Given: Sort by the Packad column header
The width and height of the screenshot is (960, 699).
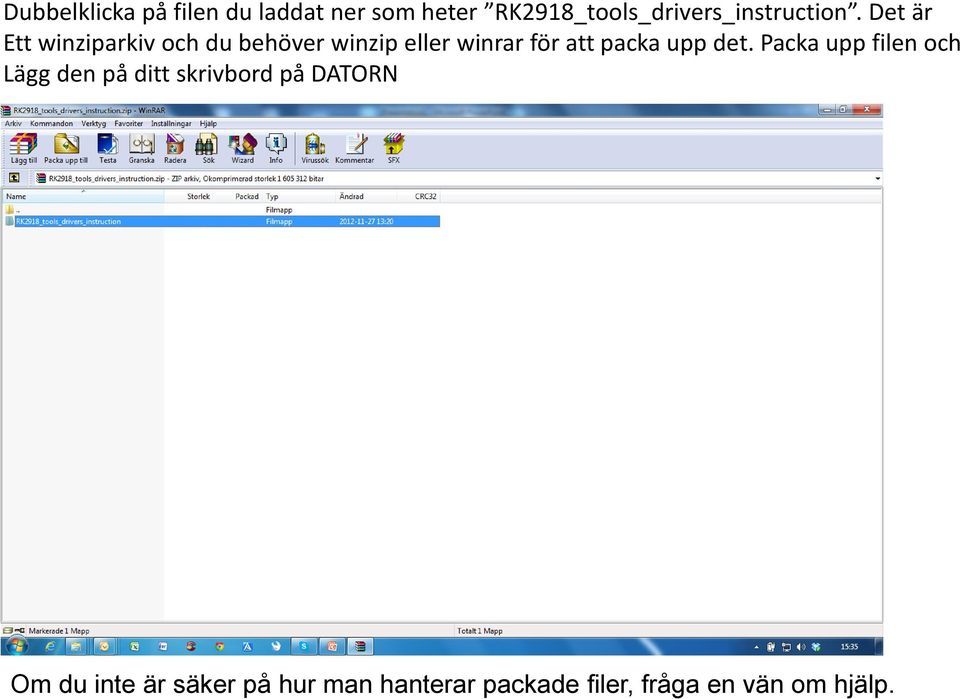Looking at the screenshot, I should [238, 196].
